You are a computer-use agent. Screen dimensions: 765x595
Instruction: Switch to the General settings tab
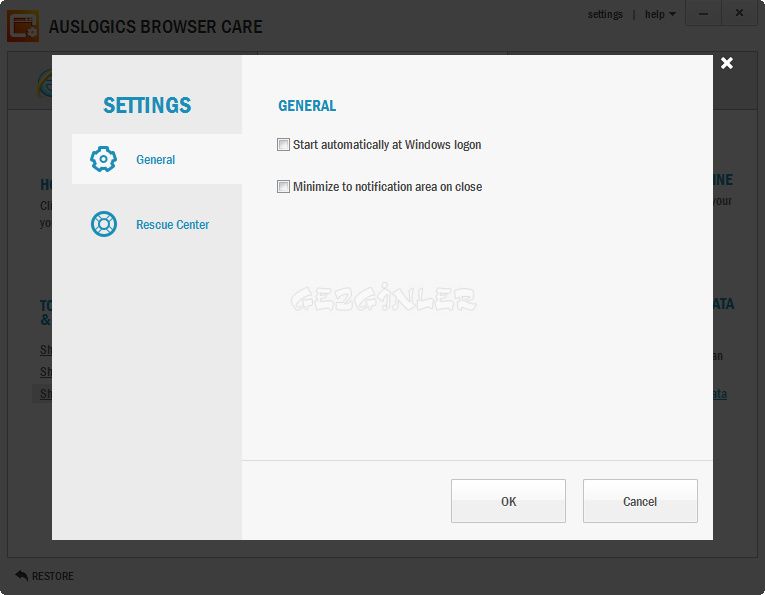(157, 159)
